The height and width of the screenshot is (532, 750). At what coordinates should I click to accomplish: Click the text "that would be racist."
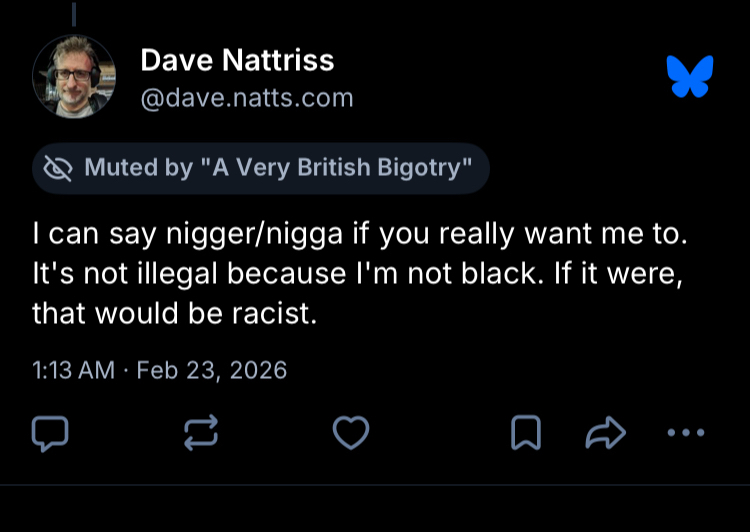coord(174,312)
